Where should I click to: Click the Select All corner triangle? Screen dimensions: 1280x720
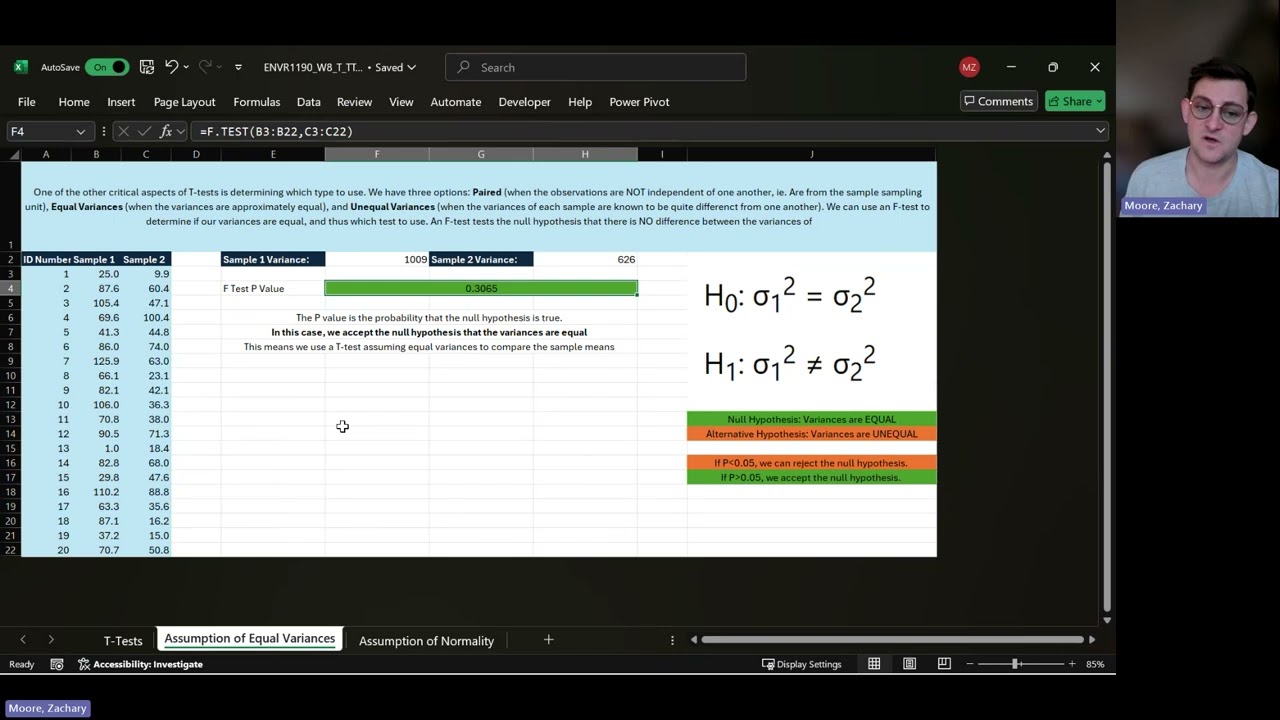pos(14,154)
